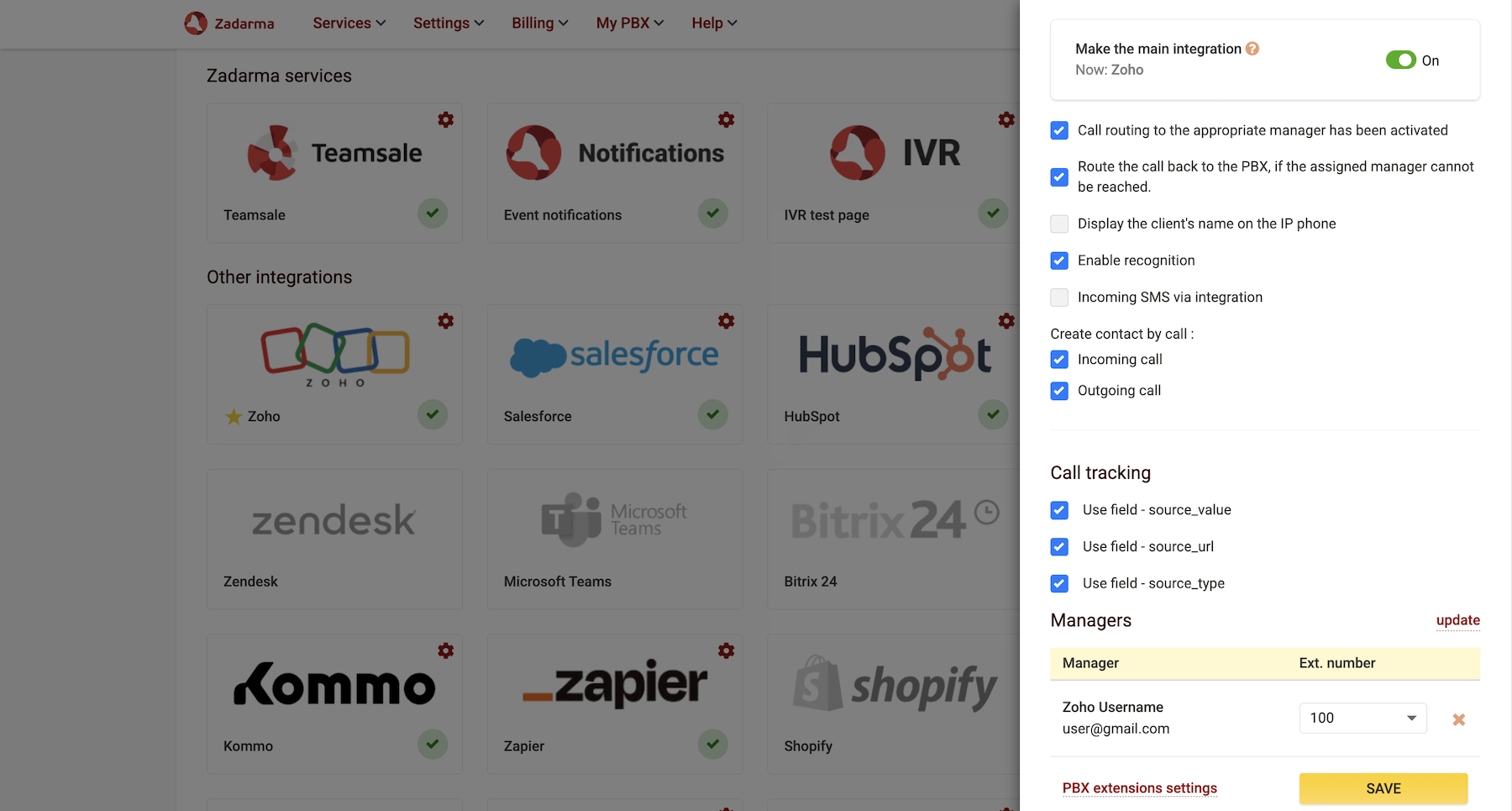Click the help question mark beside main integration

(1252, 49)
